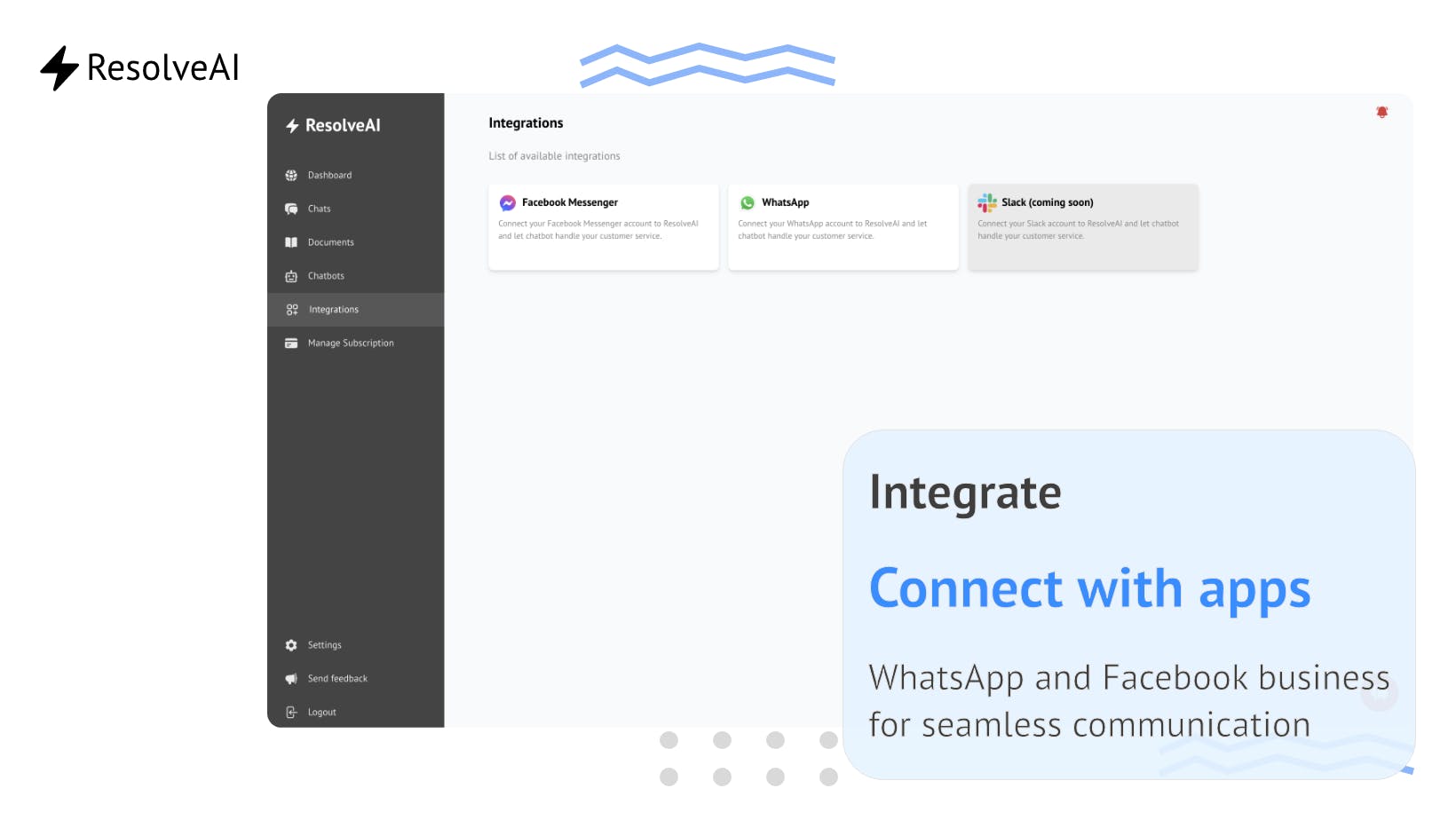Open the WhatsApp integration card
This screenshot has width=1456, height=820.
click(843, 227)
